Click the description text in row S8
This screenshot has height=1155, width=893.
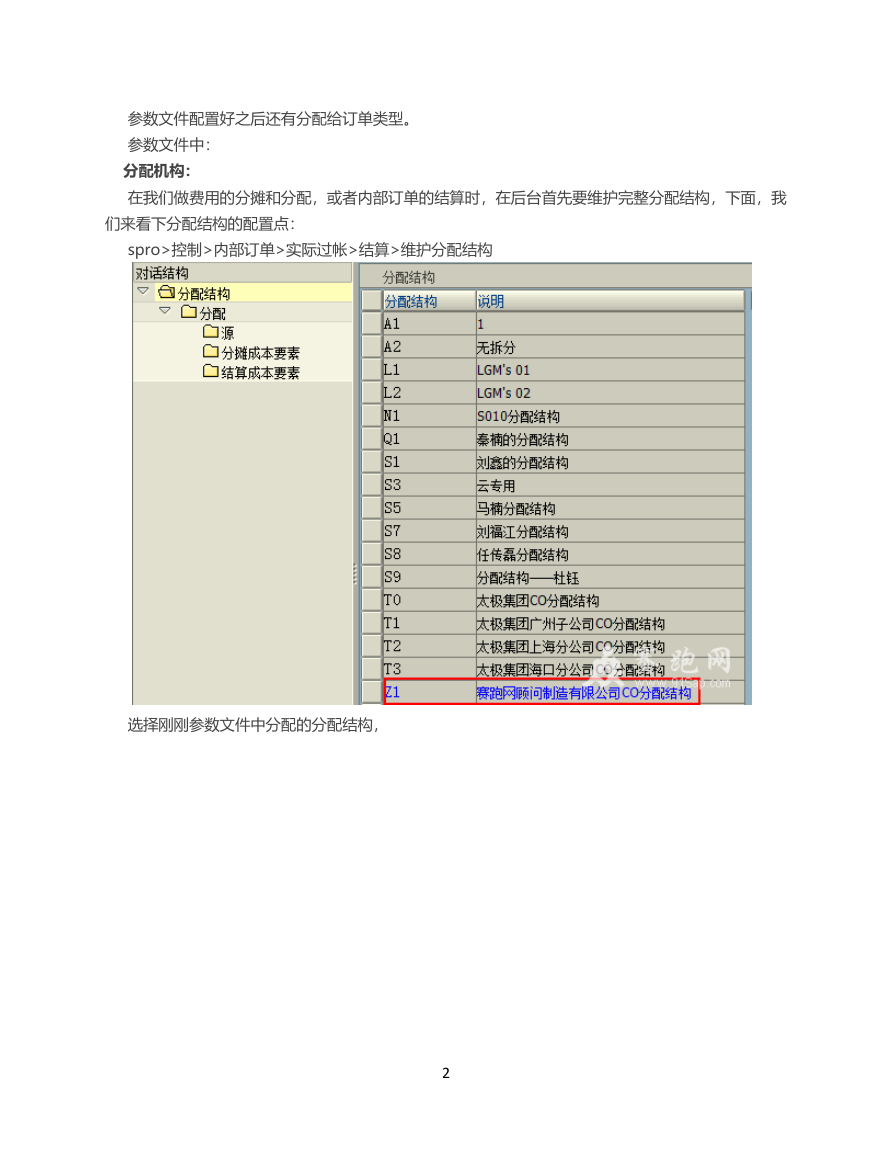tap(523, 555)
